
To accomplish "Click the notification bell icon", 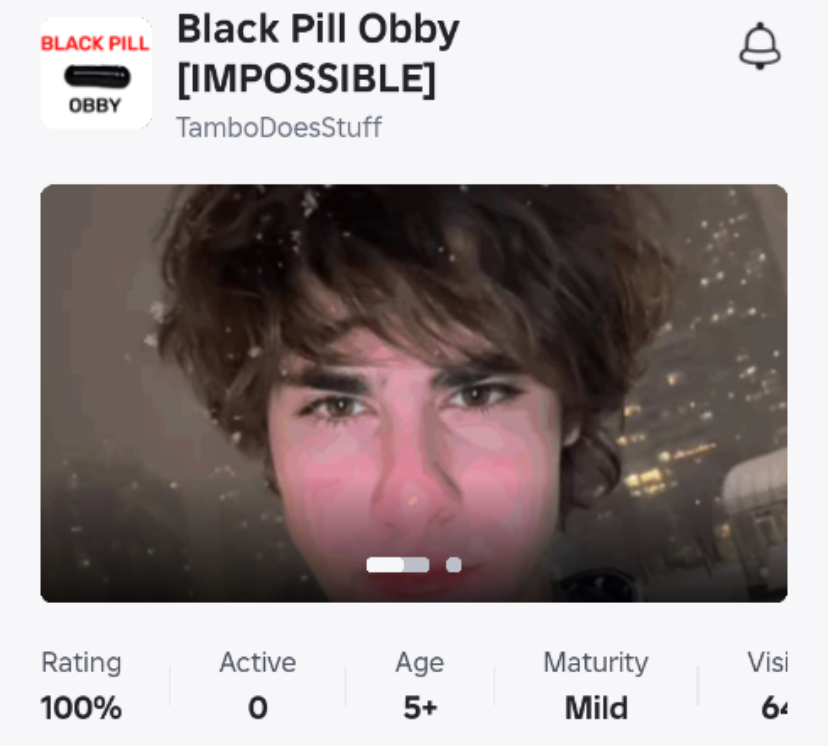I will pos(759,46).
